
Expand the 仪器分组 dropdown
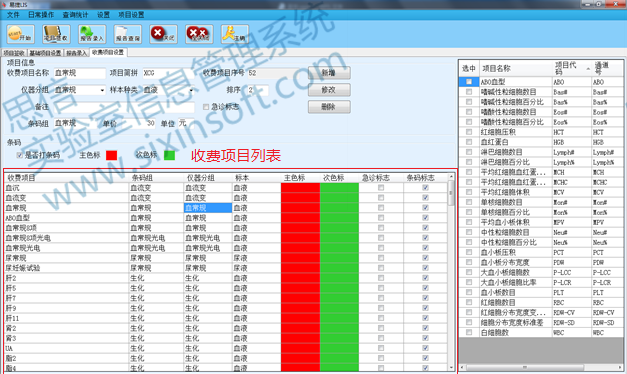(x=102, y=90)
